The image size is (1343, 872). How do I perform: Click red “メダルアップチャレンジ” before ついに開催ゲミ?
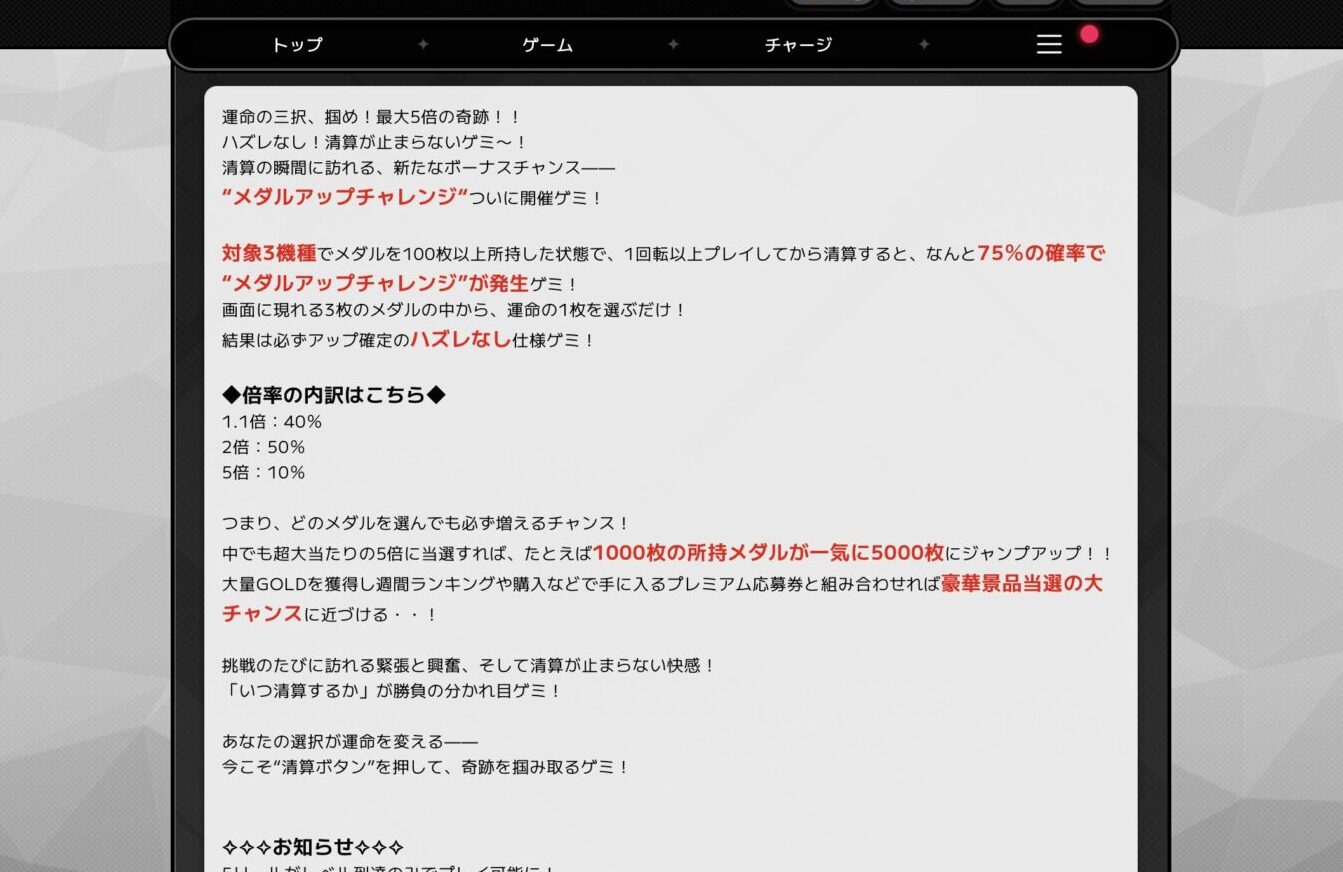(345, 198)
